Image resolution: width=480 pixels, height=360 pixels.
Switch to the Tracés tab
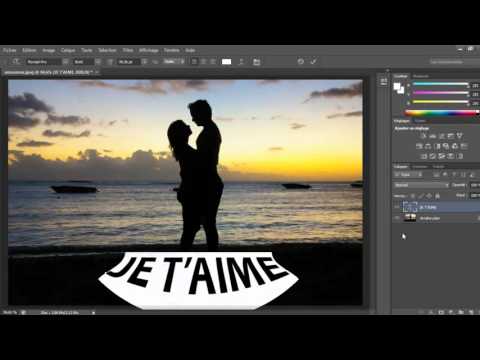pos(438,166)
